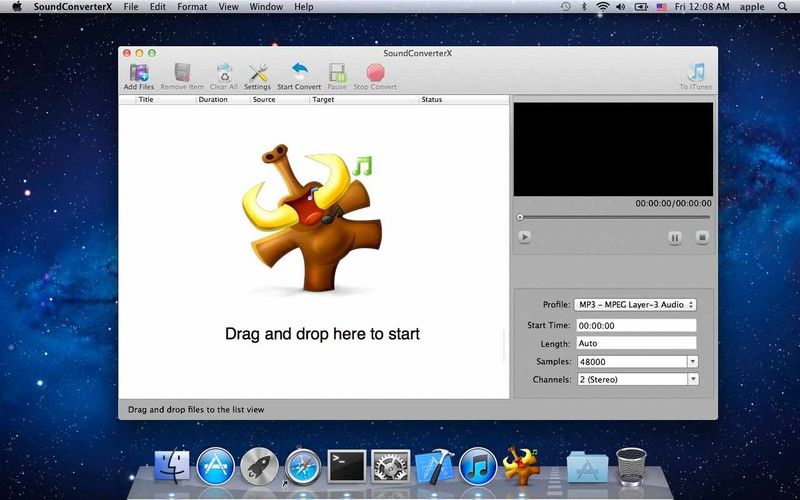The image size is (800, 500).
Task: Click the preview seek slider knob
Action: tap(520, 217)
